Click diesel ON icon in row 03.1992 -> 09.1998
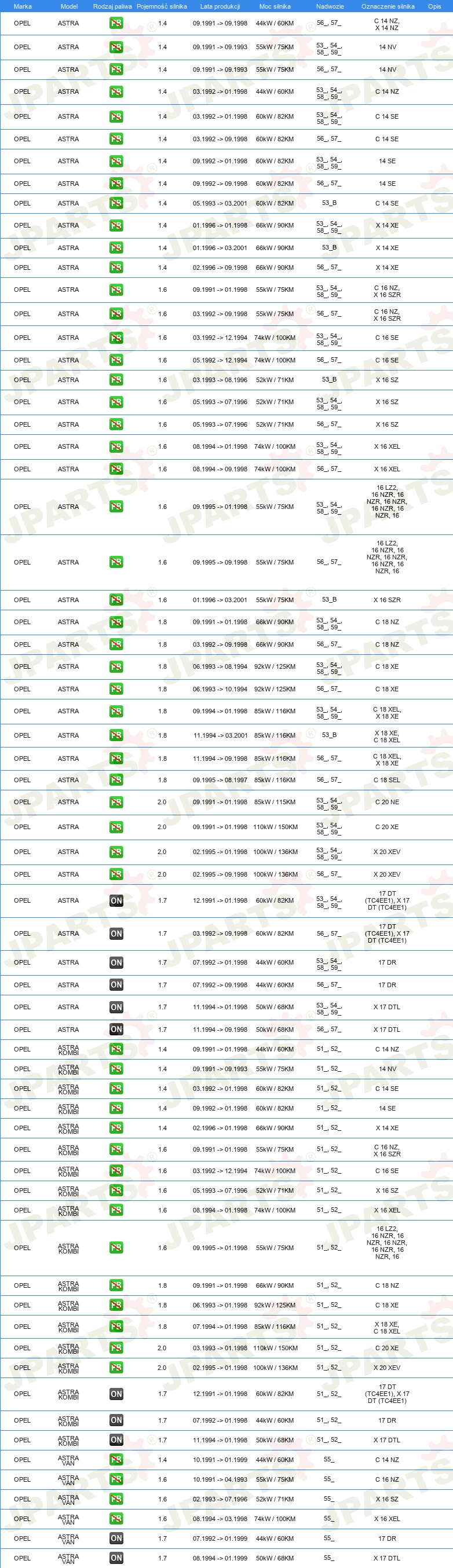 point(116,934)
